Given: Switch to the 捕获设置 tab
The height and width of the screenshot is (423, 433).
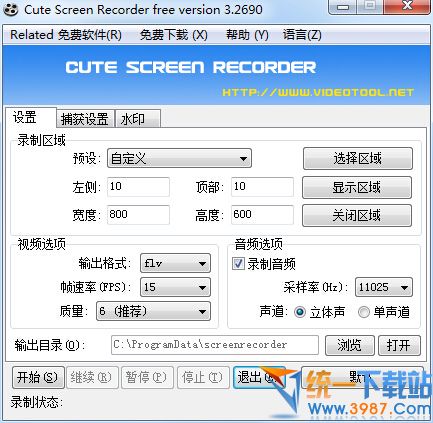Looking at the screenshot, I should coord(85,119).
